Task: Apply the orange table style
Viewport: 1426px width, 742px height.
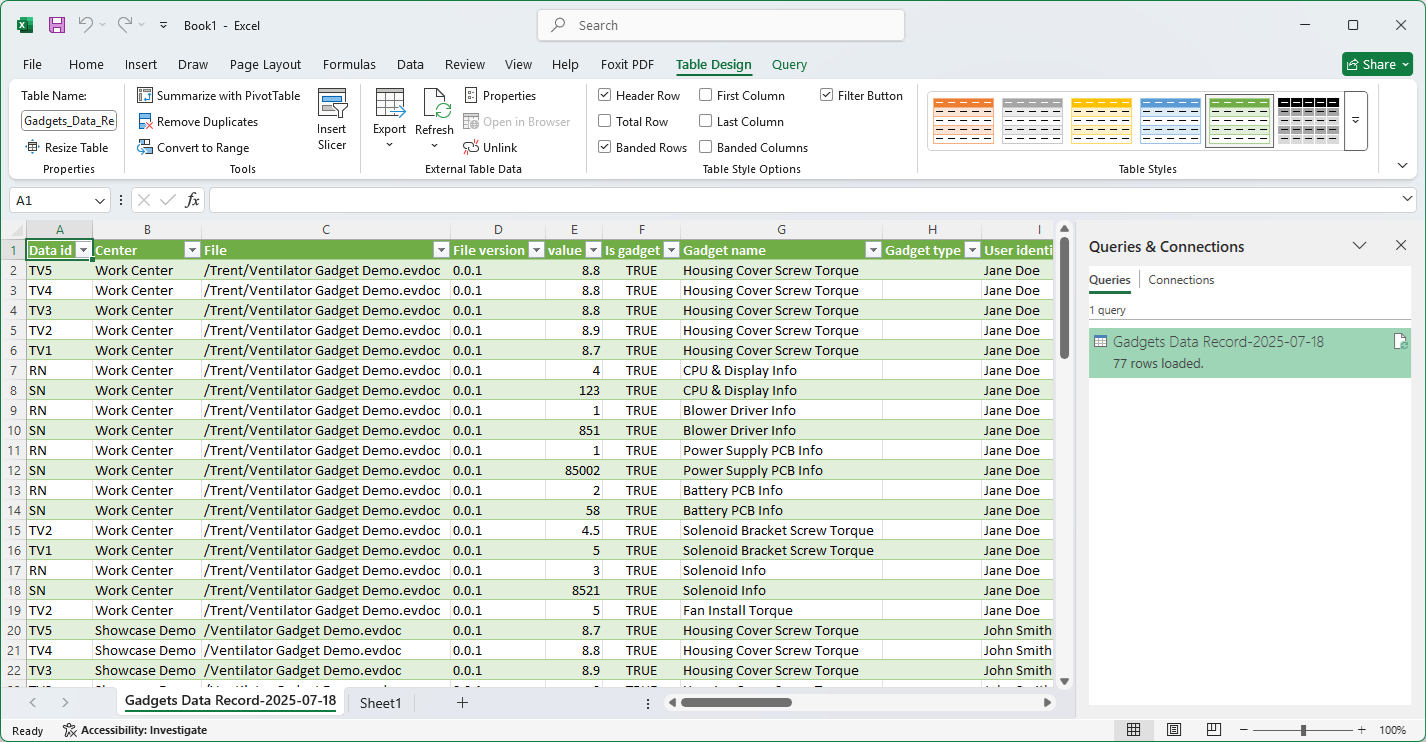Action: point(963,121)
